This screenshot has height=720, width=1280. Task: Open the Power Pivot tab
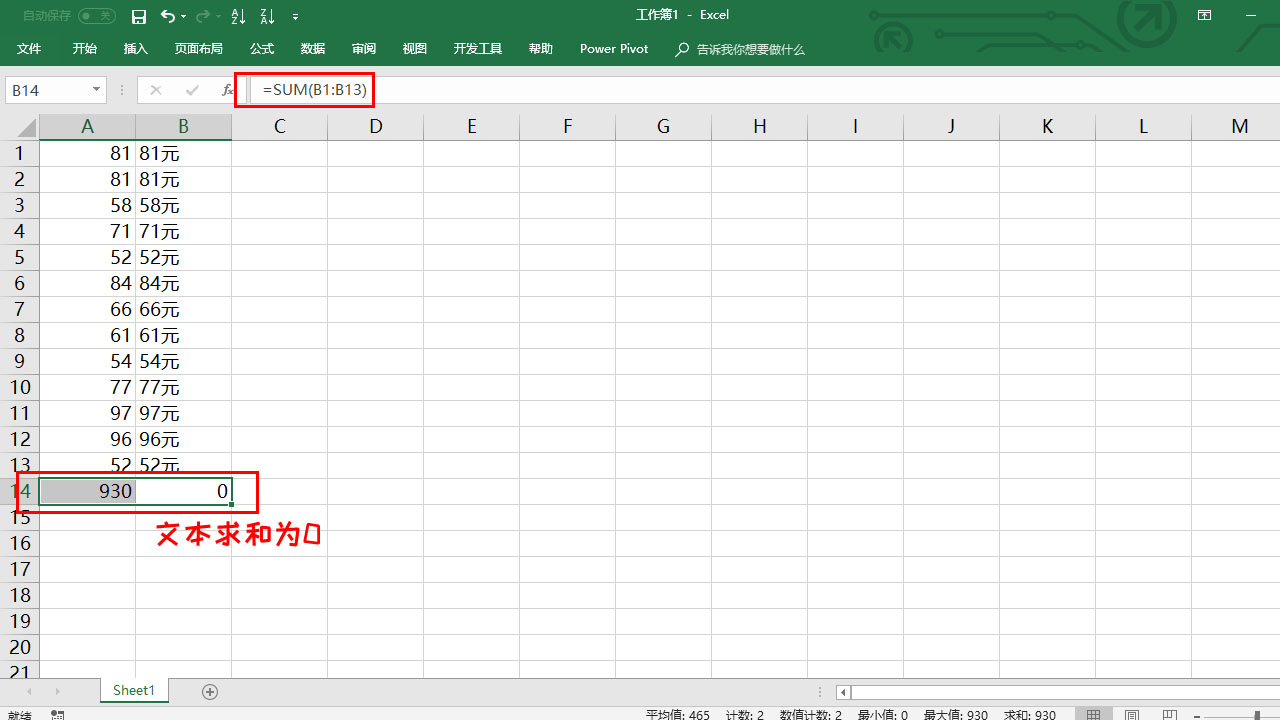click(x=614, y=49)
